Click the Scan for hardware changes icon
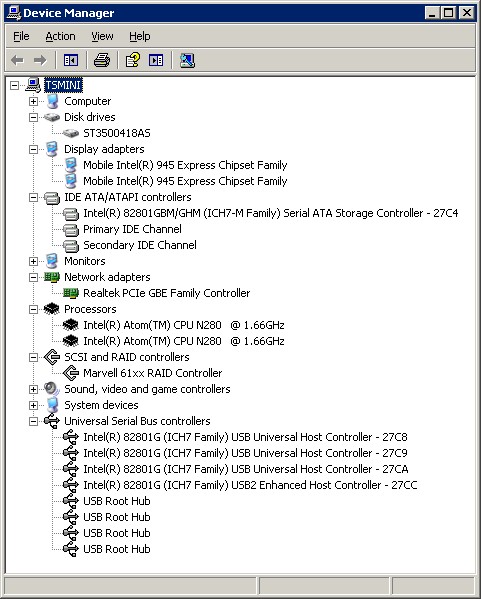The image size is (481, 599). 187,60
